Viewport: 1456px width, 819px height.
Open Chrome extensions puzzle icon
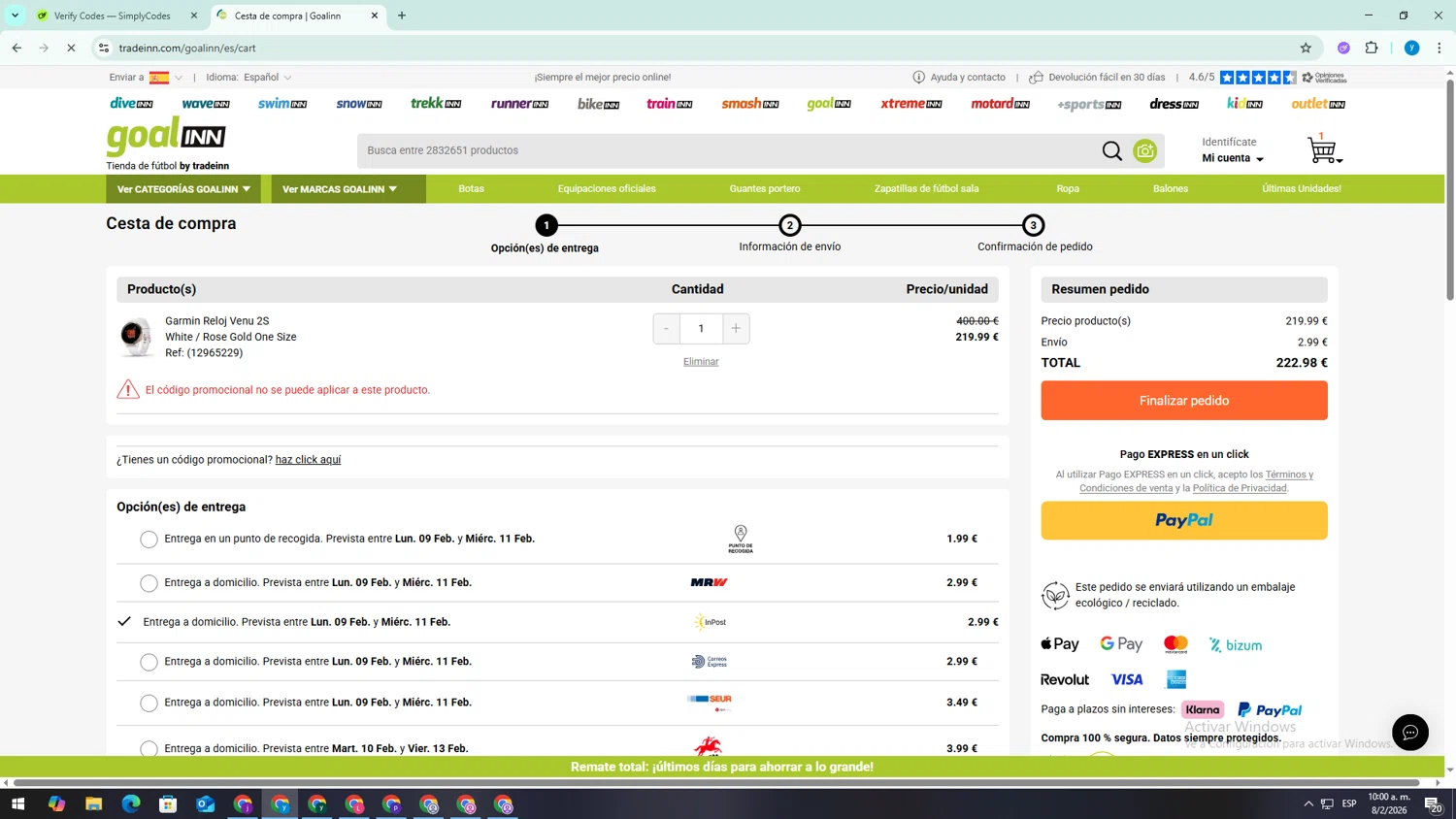click(x=1372, y=48)
